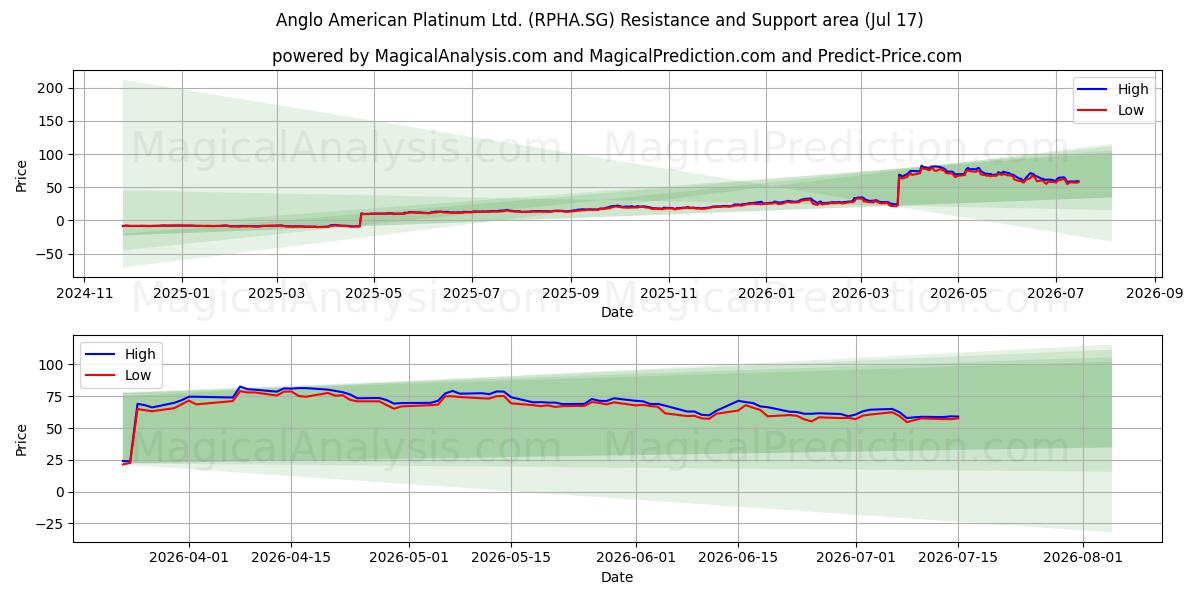Viewport: 1200px width, 600px height.
Task: Click the '2026-09' tick label on the top x-axis
Action: tap(1155, 296)
